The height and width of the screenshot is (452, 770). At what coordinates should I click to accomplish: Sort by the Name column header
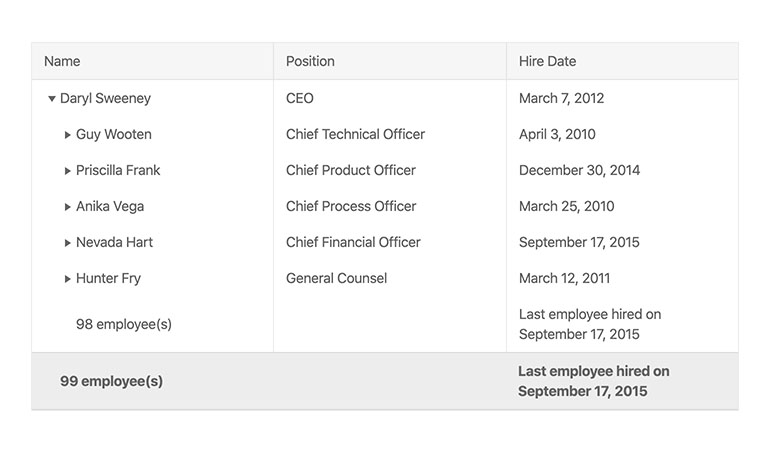[x=153, y=61]
